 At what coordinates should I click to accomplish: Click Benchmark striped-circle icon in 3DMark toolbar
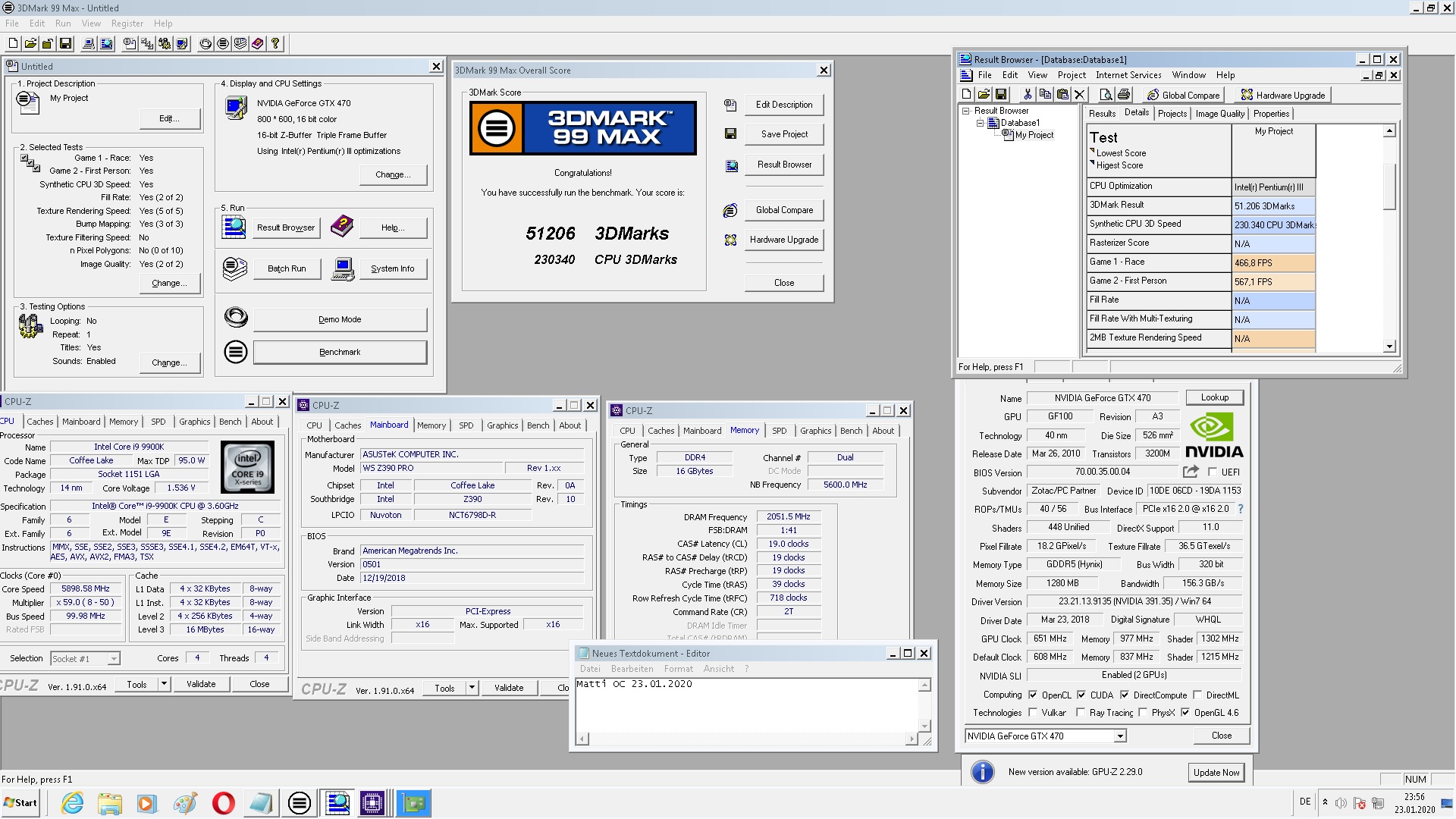pos(223,44)
